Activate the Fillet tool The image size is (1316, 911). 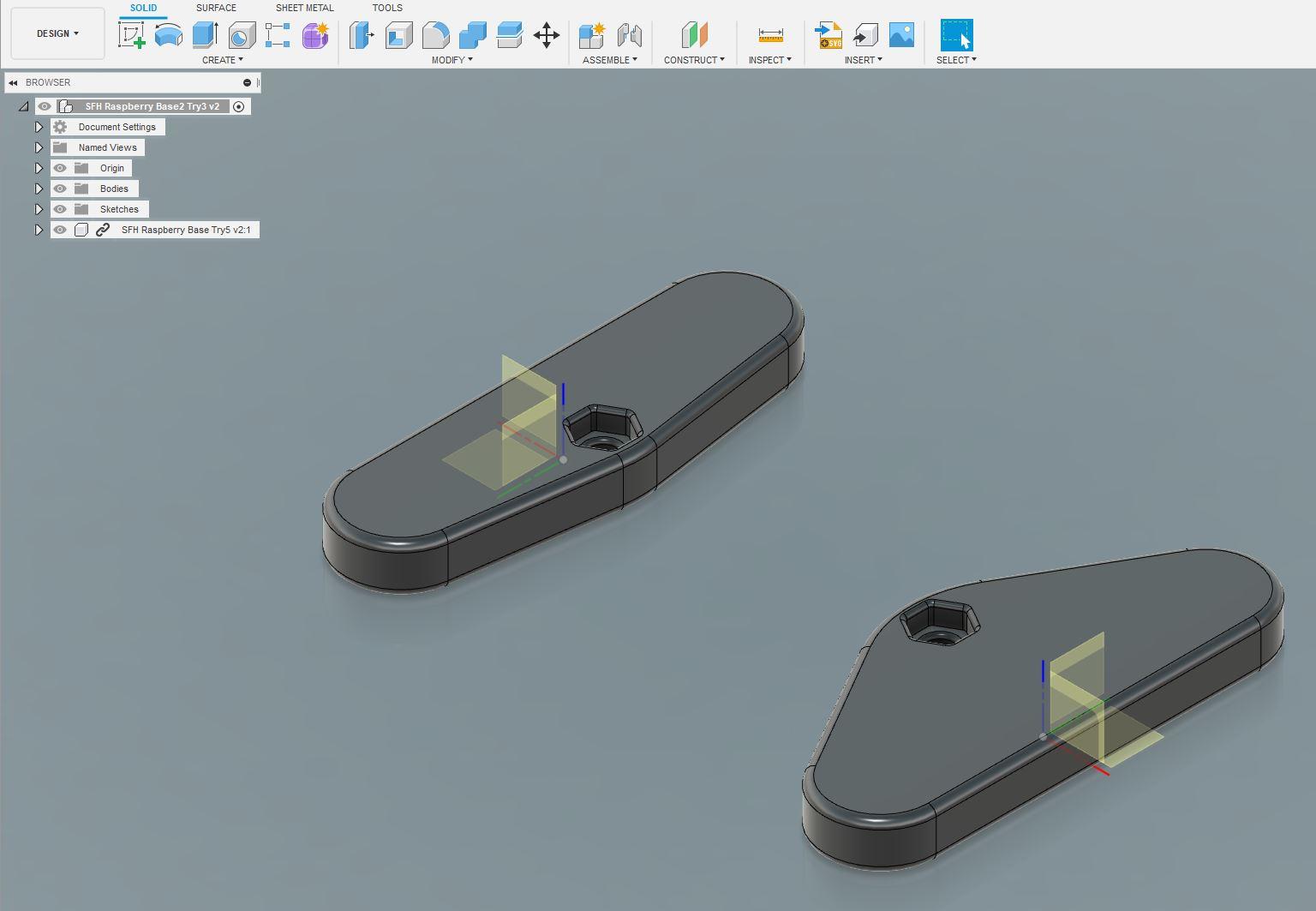click(x=436, y=35)
